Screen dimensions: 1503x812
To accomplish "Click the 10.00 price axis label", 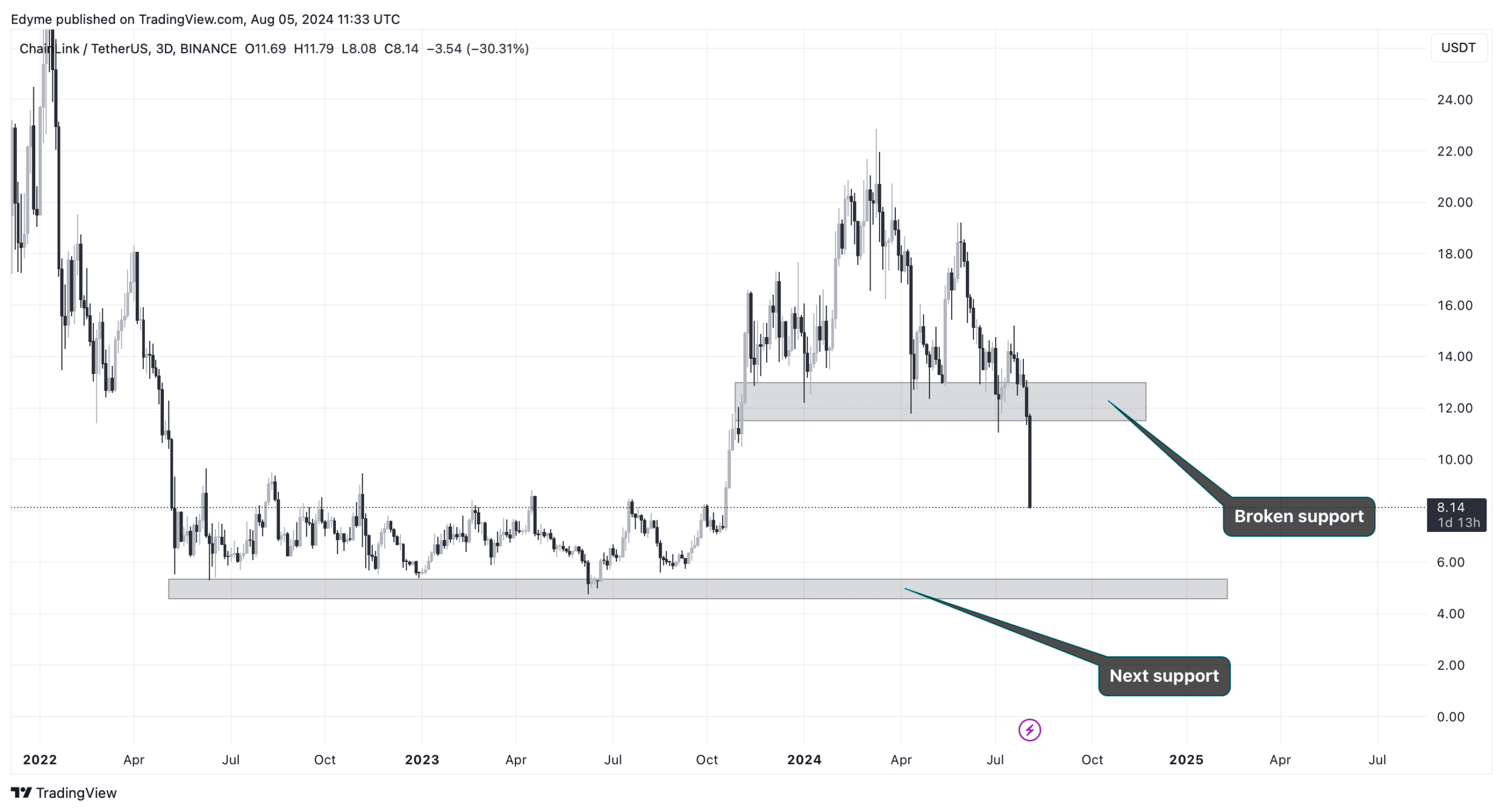I will click(x=1455, y=460).
